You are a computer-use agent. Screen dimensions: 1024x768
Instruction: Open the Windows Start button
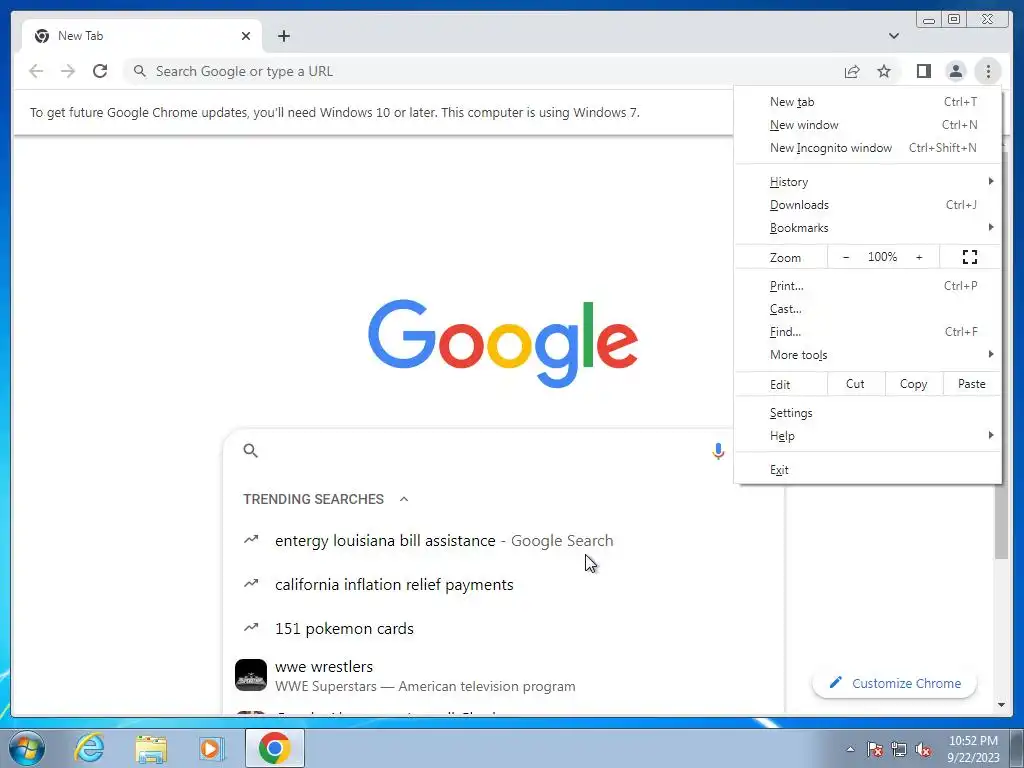(x=27, y=748)
